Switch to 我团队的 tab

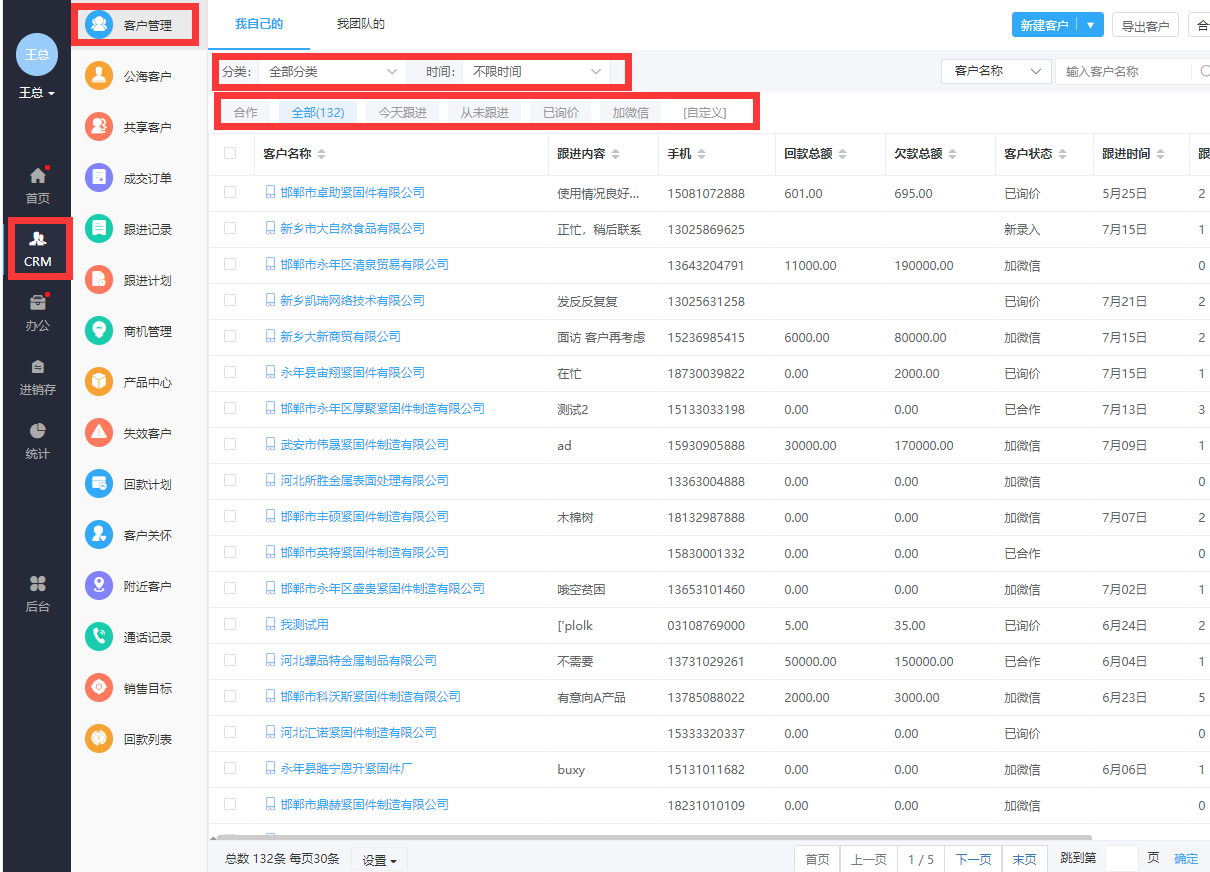click(x=361, y=24)
